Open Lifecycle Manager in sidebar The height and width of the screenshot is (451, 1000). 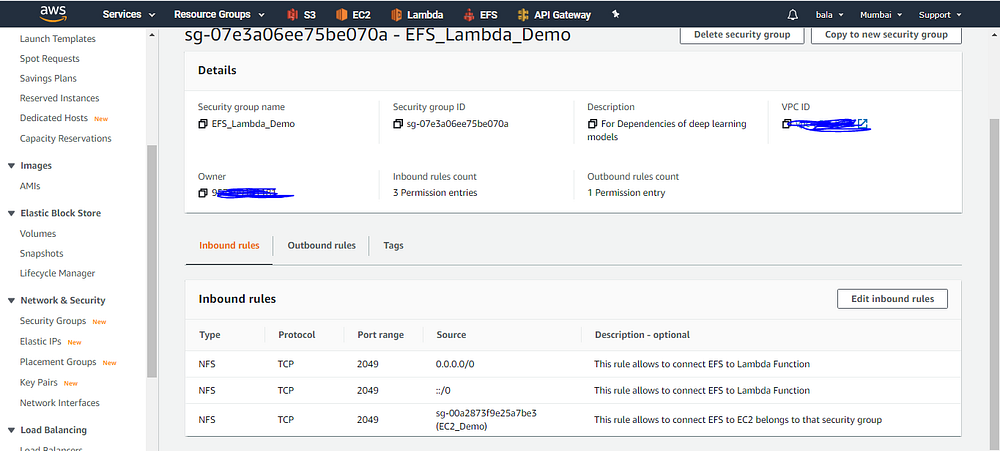point(57,273)
